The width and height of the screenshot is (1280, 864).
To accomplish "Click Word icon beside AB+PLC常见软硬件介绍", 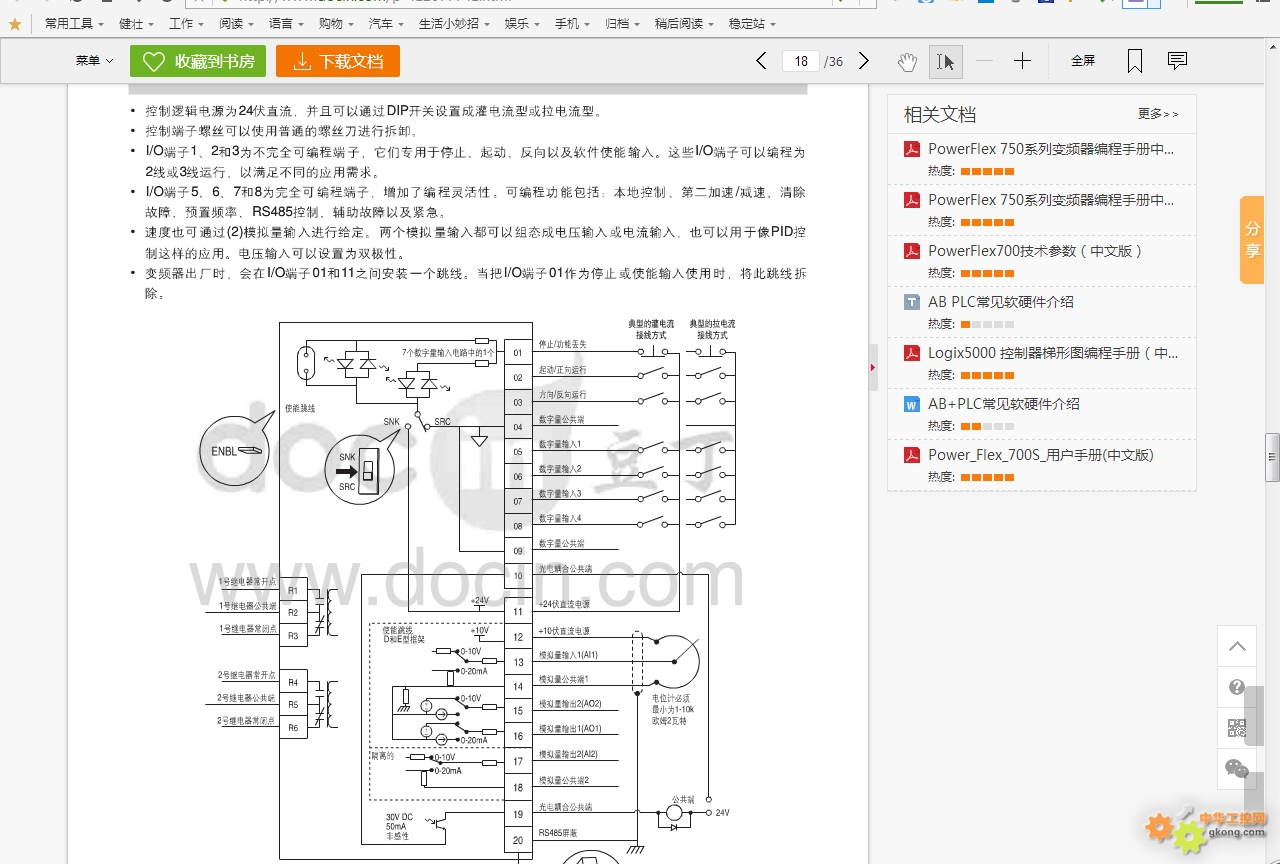I will (912, 404).
